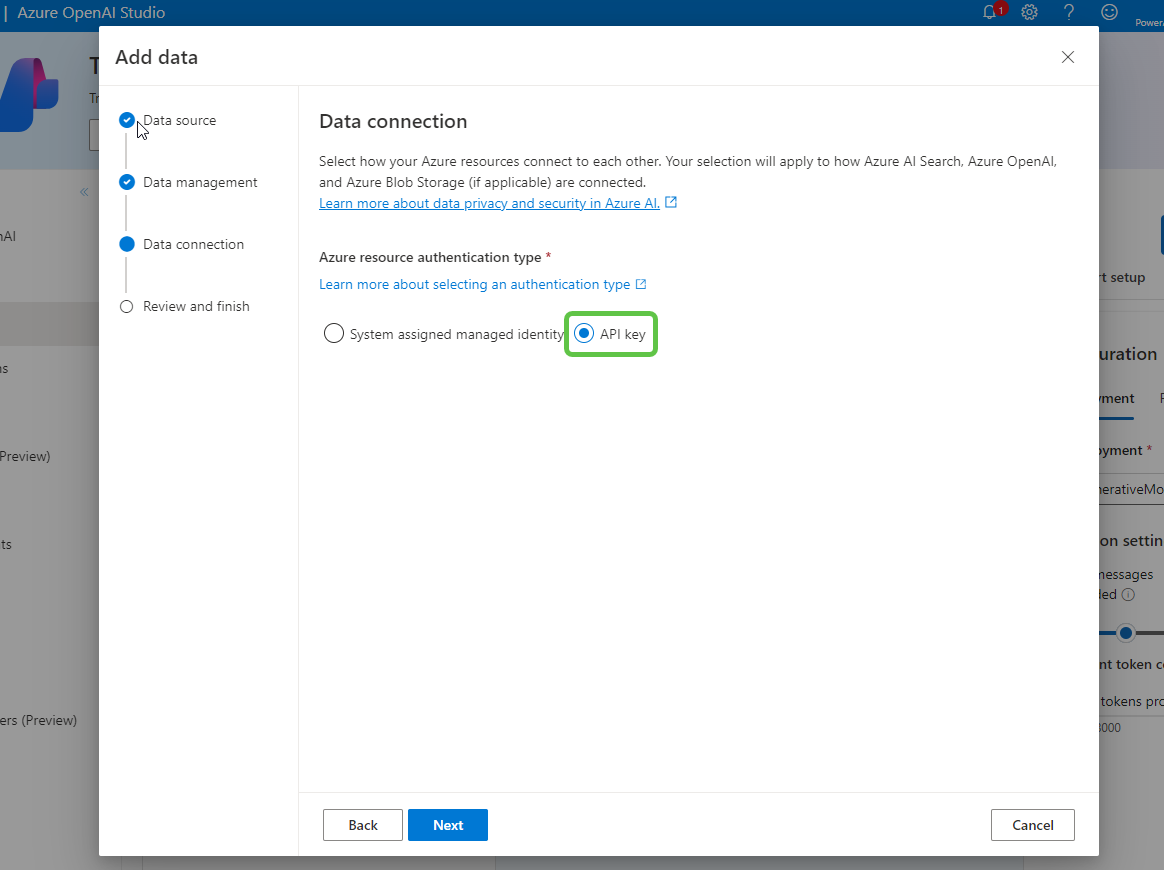Click the past messages slider handle
Viewport: 1164px width, 870px height.
click(1126, 632)
